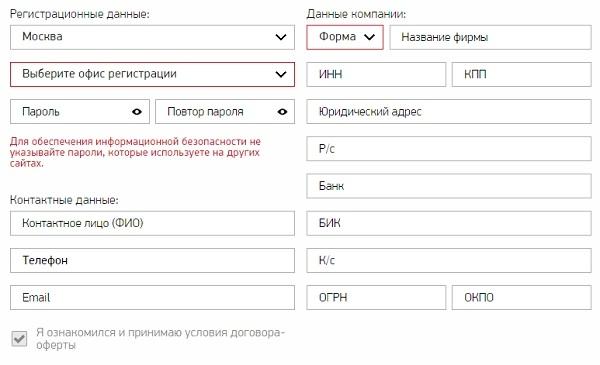Screen dimensions: 600x365
Task: Focus the К/с input field
Action: coord(449,260)
